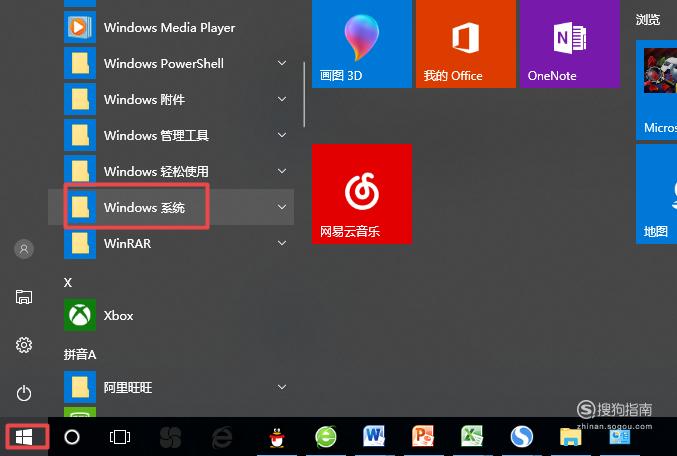Click the Windows Start button
The width and height of the screenshot is (677, 456).
pyautogui.click(x=24, y=437)
